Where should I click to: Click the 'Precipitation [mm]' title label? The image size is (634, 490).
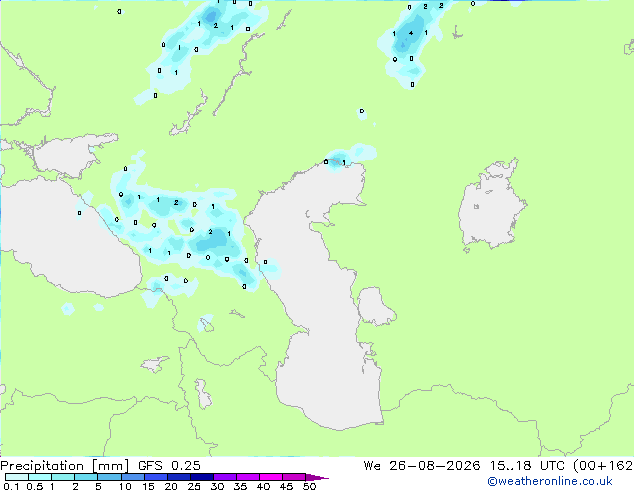click(64, 466)
